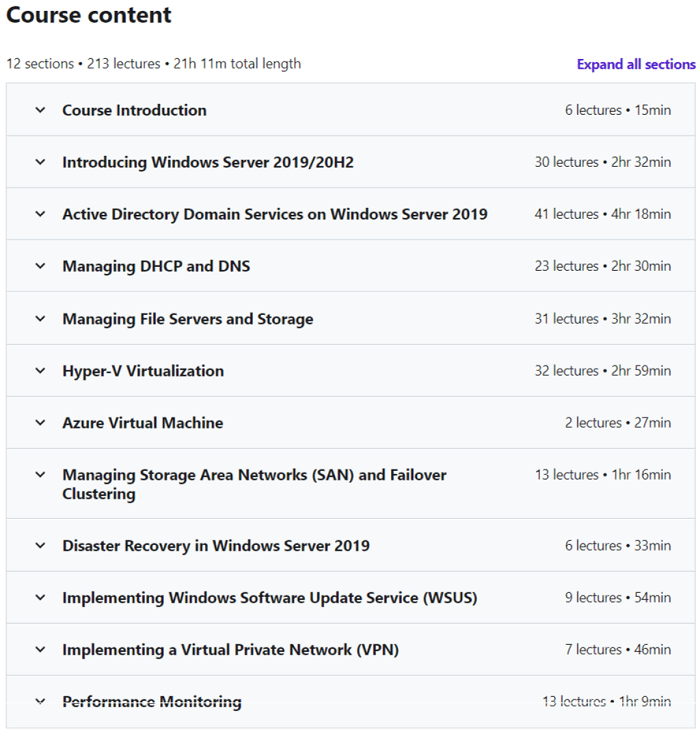Toggle chevron for Storage Area Networks section
This screenshot has height=734, width=700.
(40, 475)
